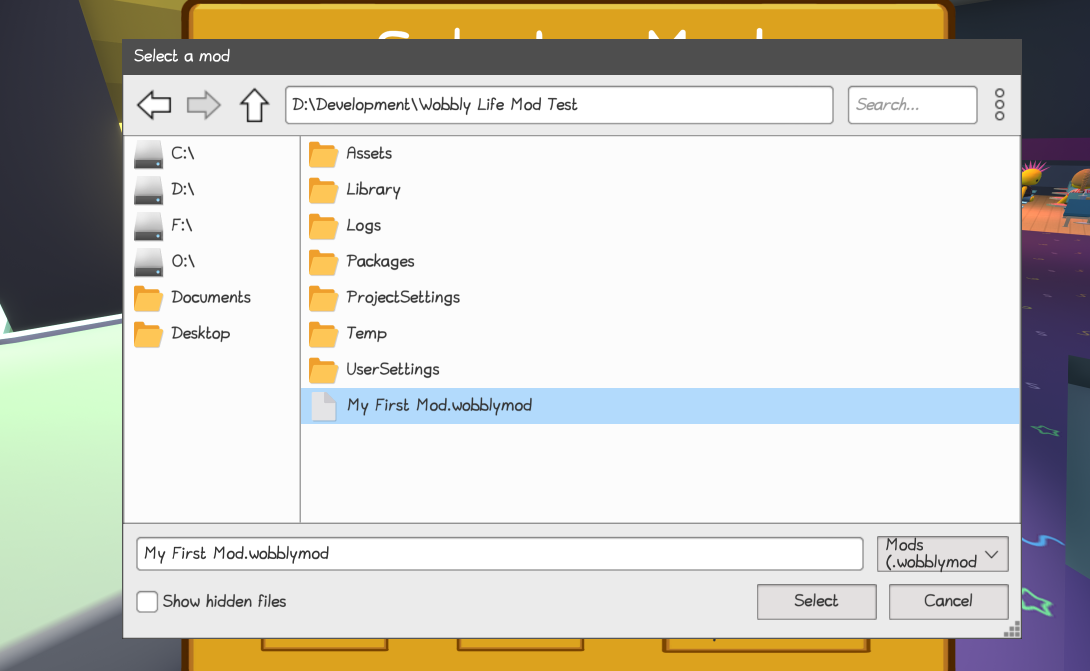Select the Packages folder name

pos(380,262)
